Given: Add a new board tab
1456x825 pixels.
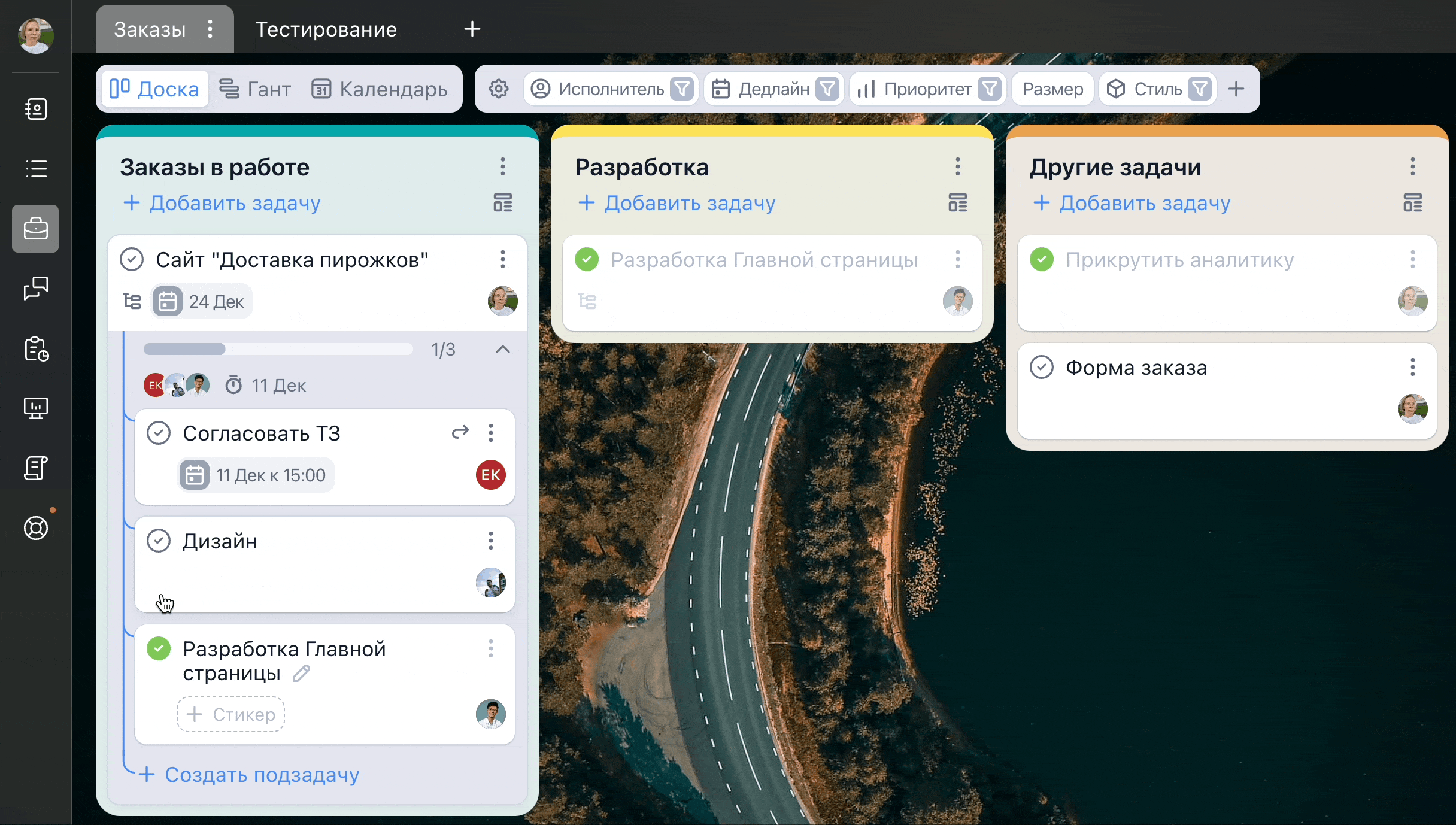Looking at the screenshot, I should pyautogui.click(x=472, y=29).
